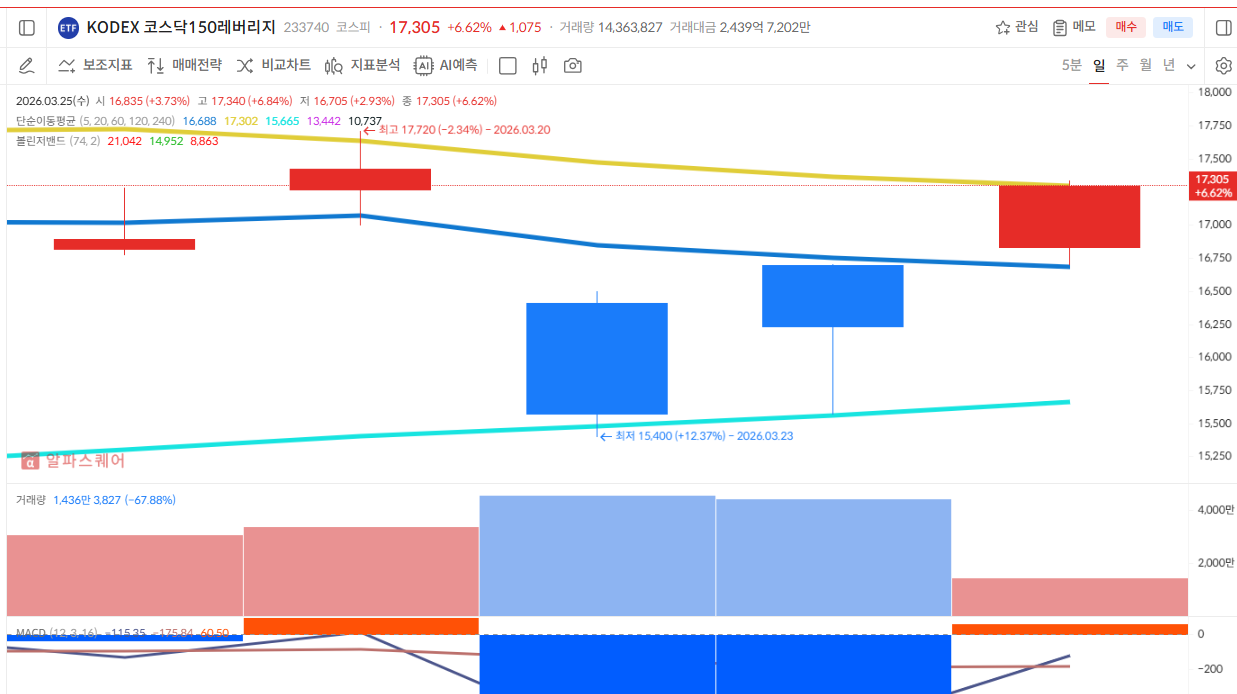Select 월 monthly chart interval
The image size is (1237, 694).
point(1144,65)
